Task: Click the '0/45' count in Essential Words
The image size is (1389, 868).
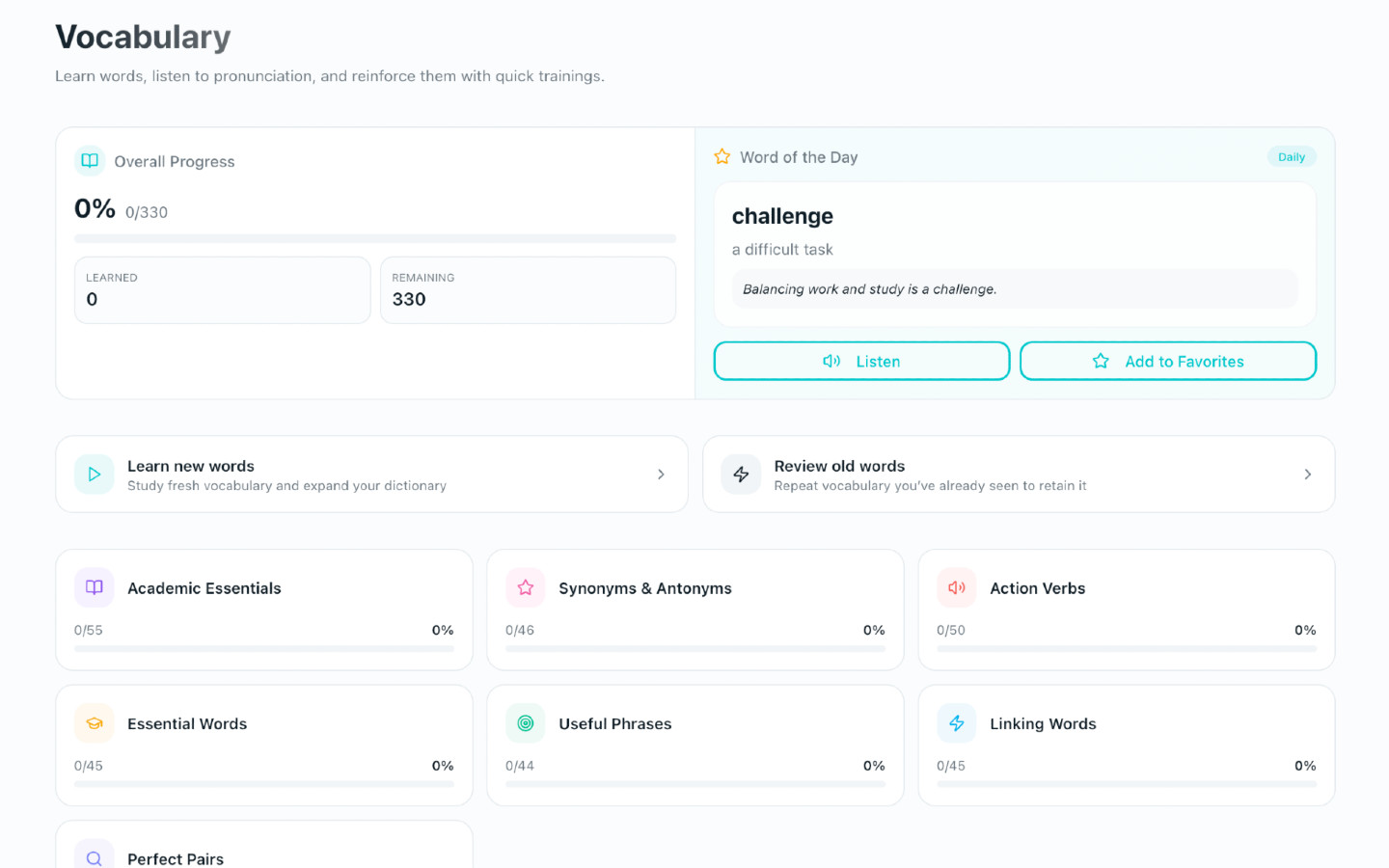Action: tap(89, 766)
